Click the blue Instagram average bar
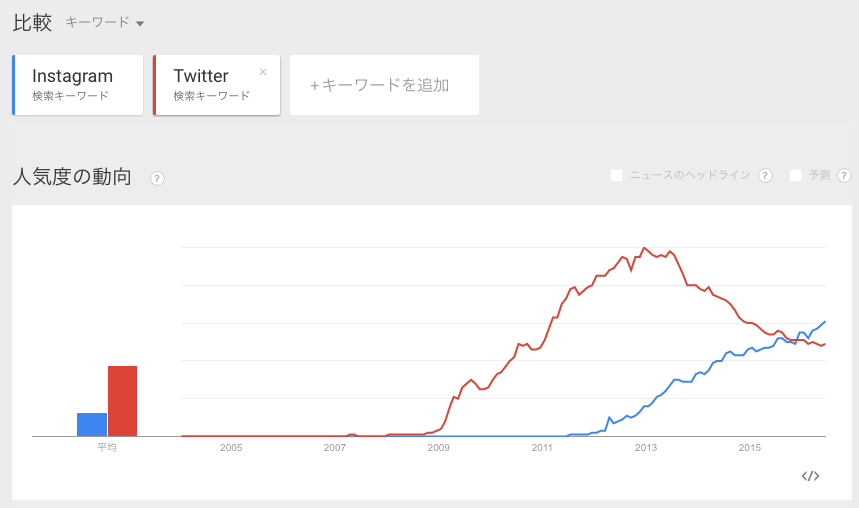The height and width of the screenshot is (508, 859). (92, 424)
